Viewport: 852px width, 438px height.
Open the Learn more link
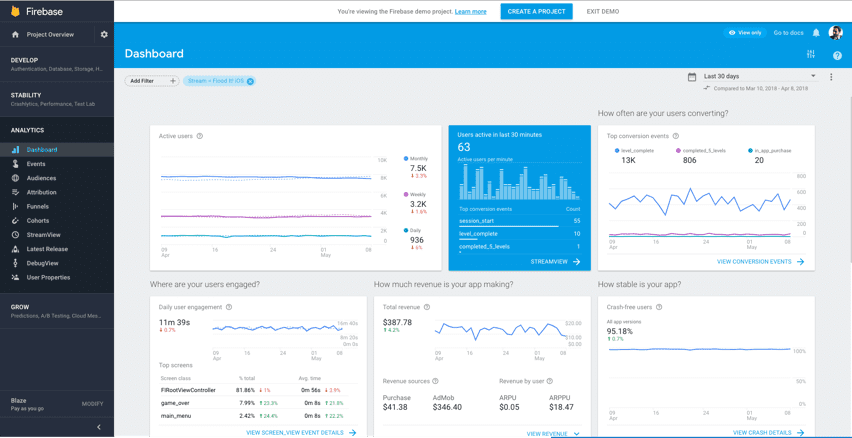click(x=471, y=11)
